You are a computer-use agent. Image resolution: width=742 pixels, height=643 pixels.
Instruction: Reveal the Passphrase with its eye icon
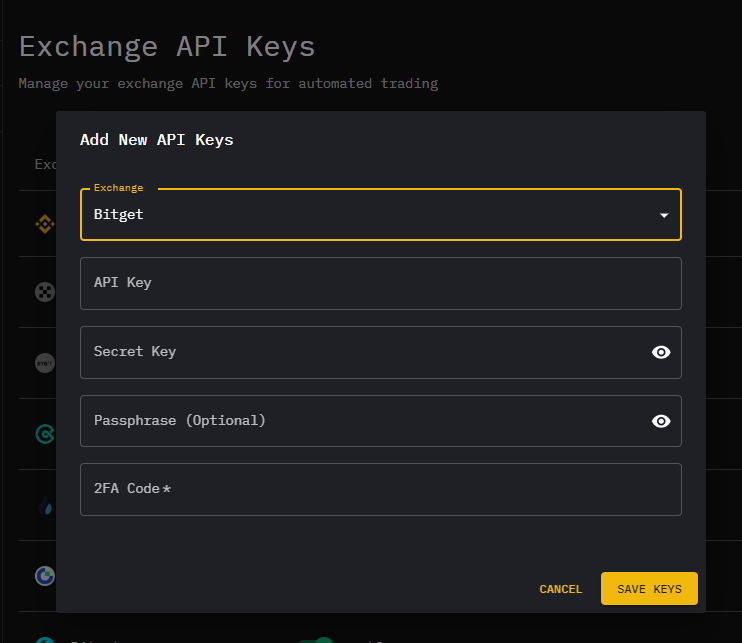click(x=660, y=421)
